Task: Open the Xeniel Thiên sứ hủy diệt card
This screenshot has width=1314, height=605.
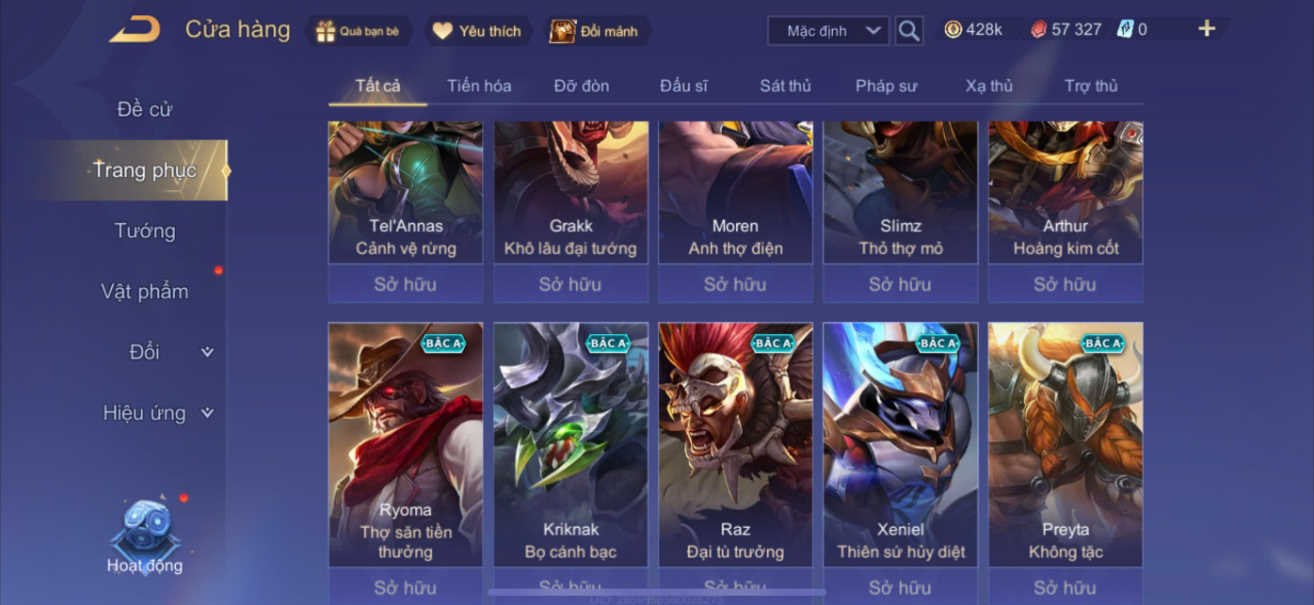Action: [x=900, y=445]
